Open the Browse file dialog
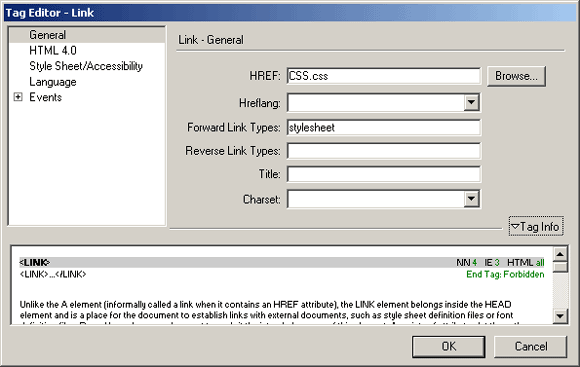This screenshot has width=580, height=367. 516,76
